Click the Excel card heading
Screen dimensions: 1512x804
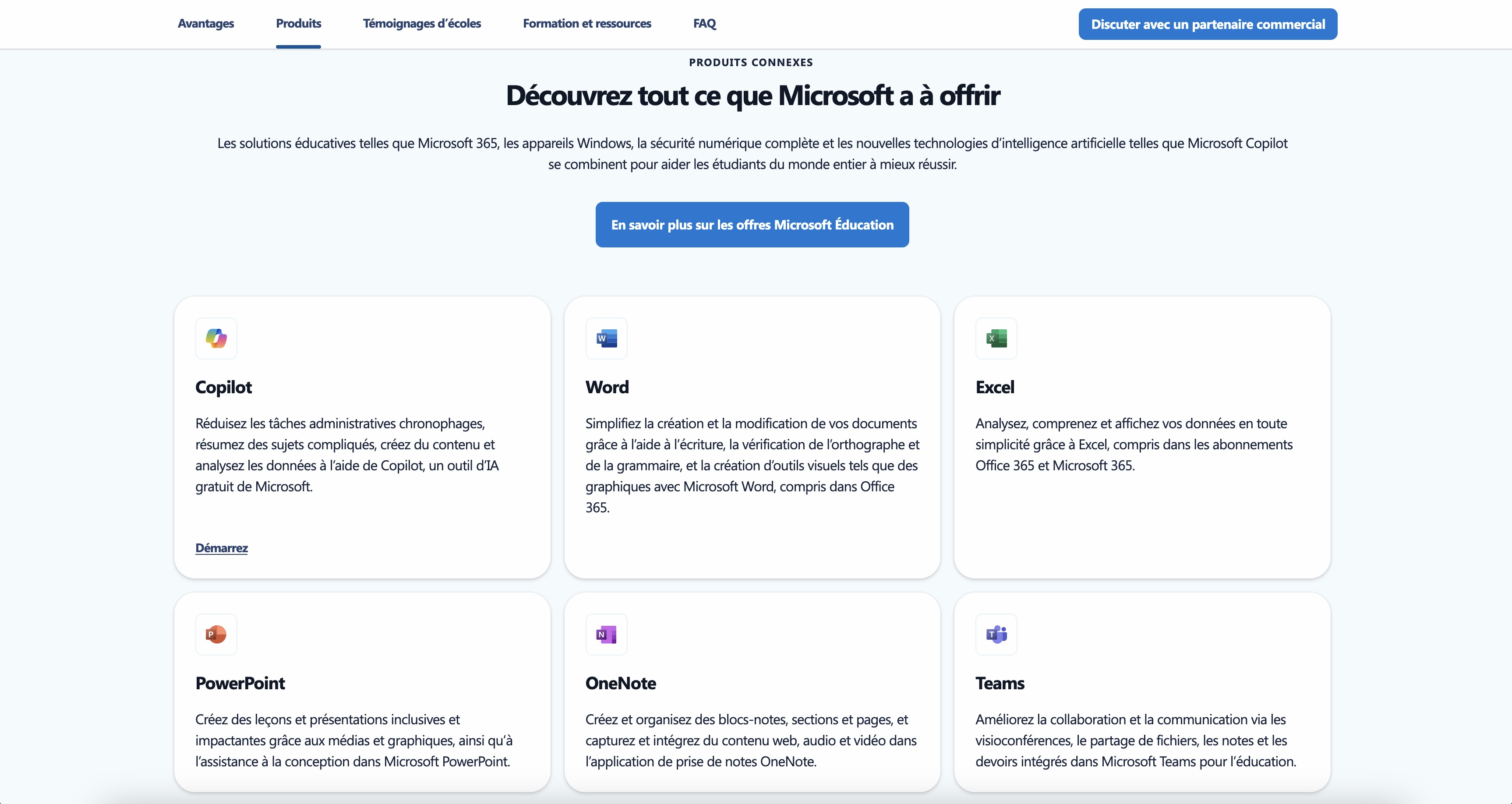coord(994,387)
